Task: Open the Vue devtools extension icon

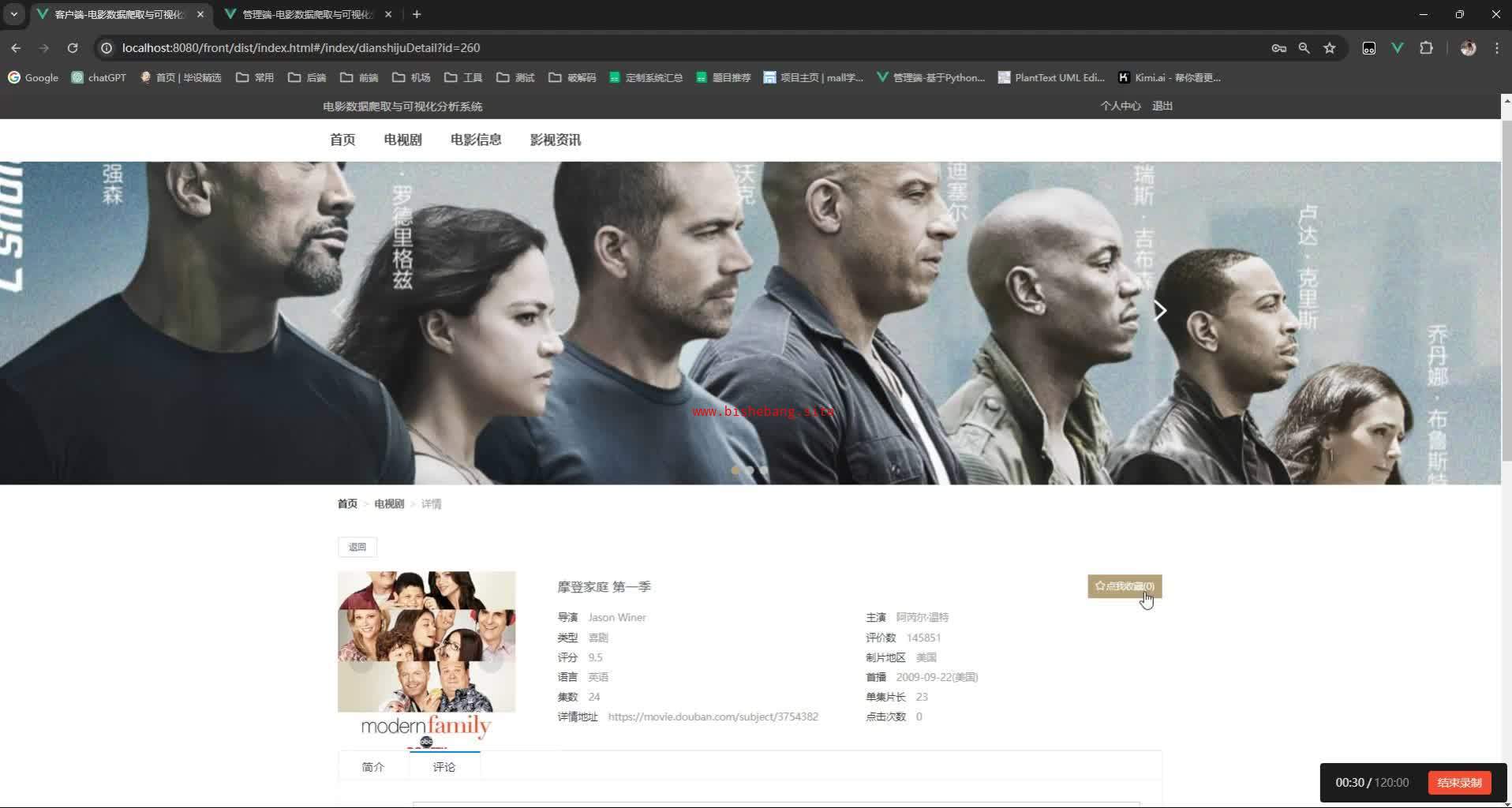Action: (1398, 48)
